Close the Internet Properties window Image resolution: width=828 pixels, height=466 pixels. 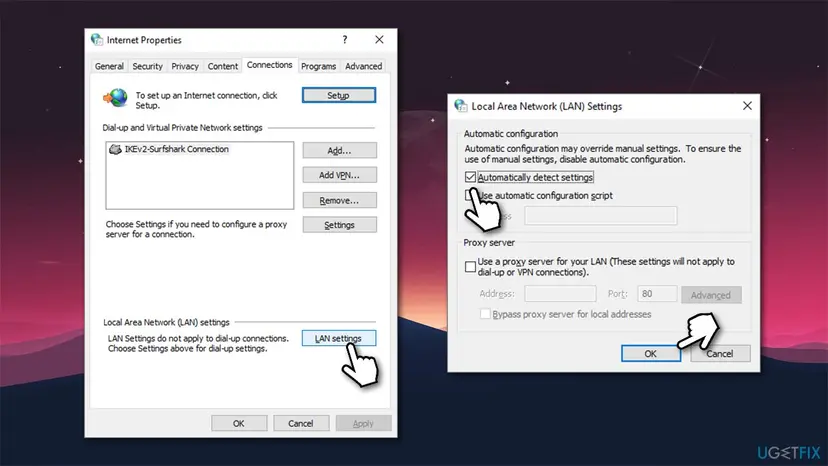point(379,40)
